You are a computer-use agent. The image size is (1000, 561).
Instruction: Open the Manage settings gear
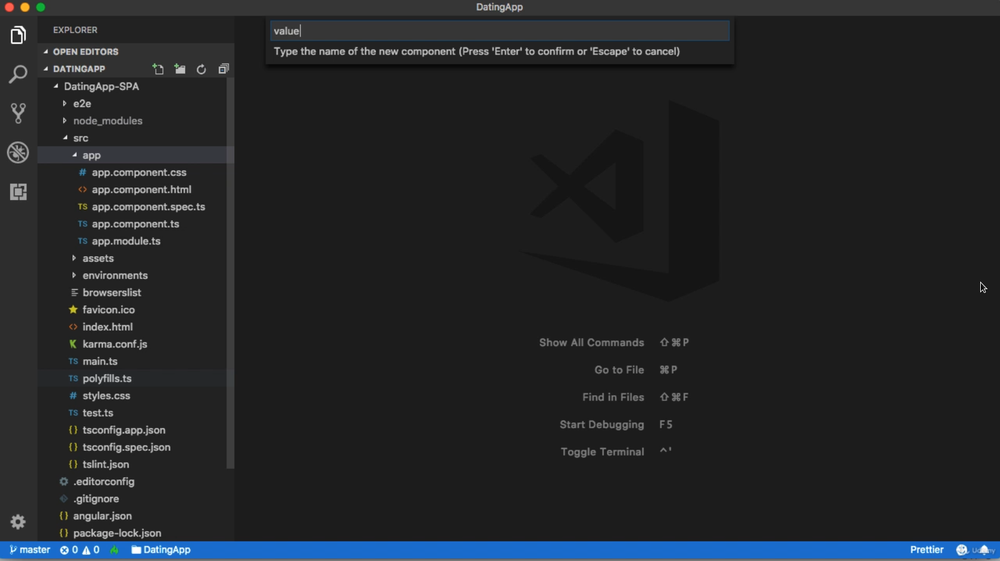point(18,522)
